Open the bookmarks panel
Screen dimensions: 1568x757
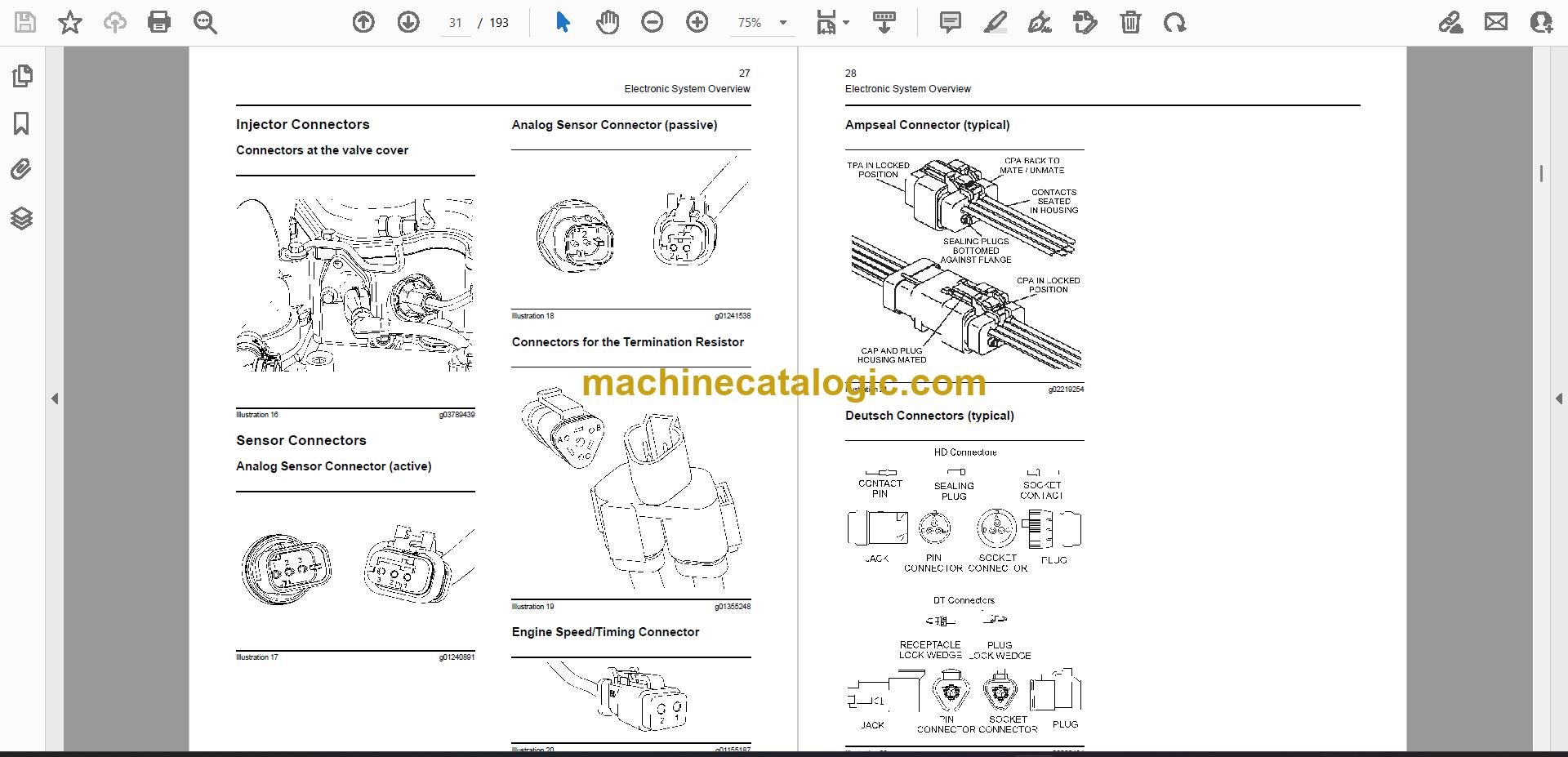point(22,123)
